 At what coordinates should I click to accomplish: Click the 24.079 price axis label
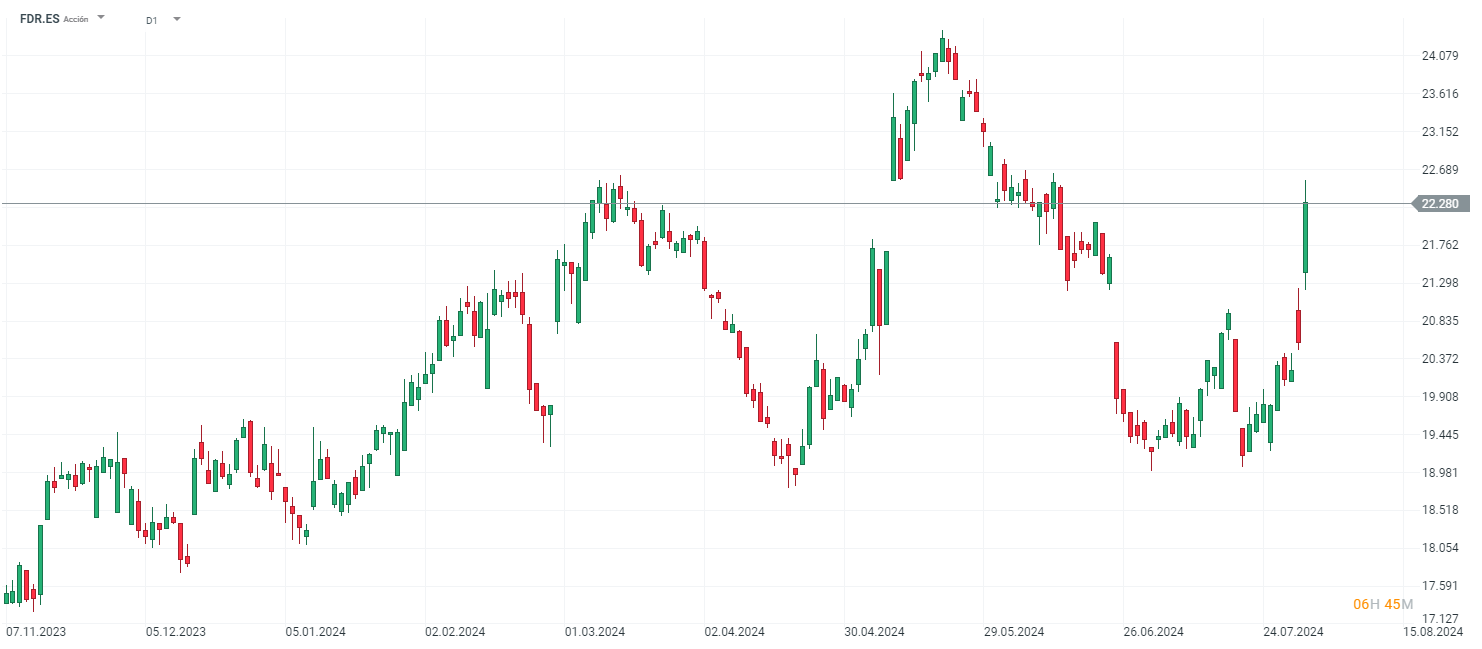click(x=1440, y=56)
